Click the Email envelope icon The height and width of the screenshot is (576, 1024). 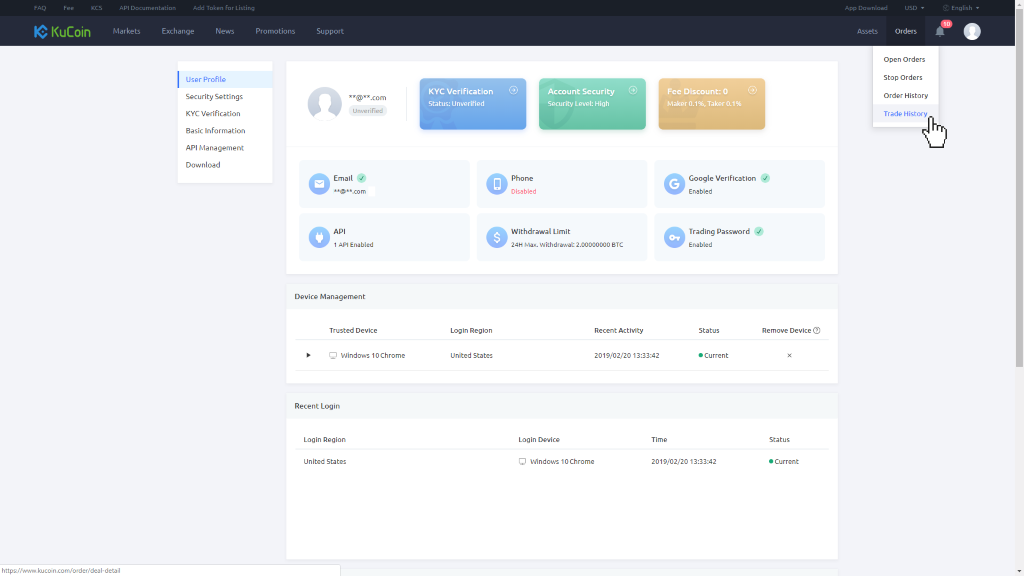[x=319, y=184]
